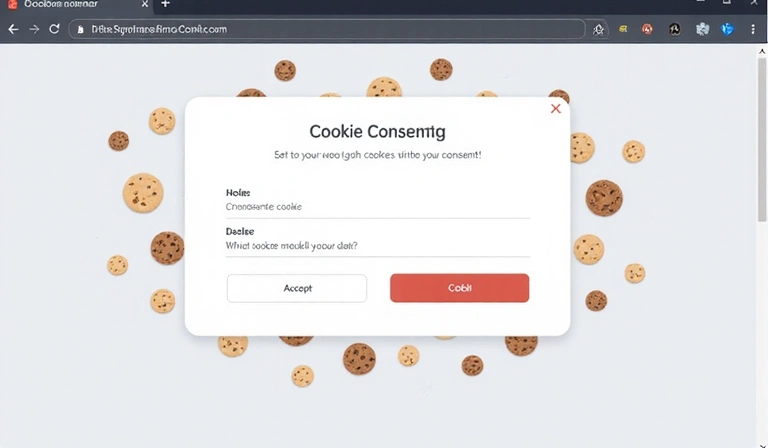Open the browser three-dot menu
Image resolution: width=768 pixels, height=448 pixels.
(753, 29)
